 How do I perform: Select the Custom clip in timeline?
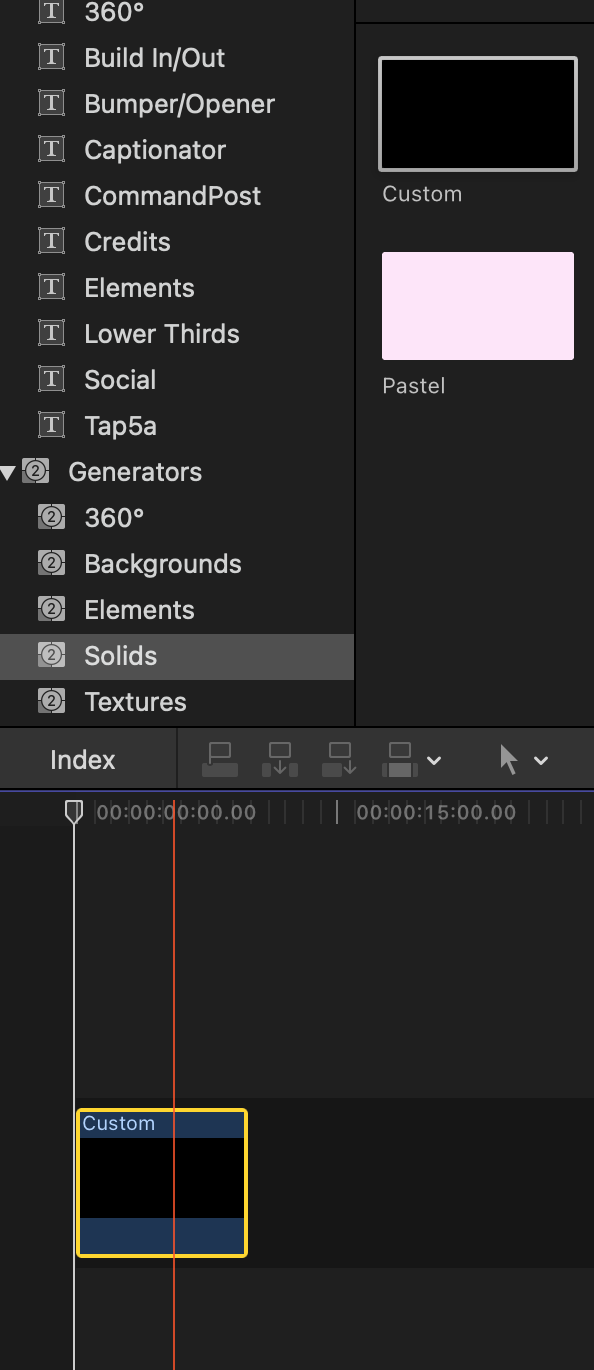(162, 1183)
